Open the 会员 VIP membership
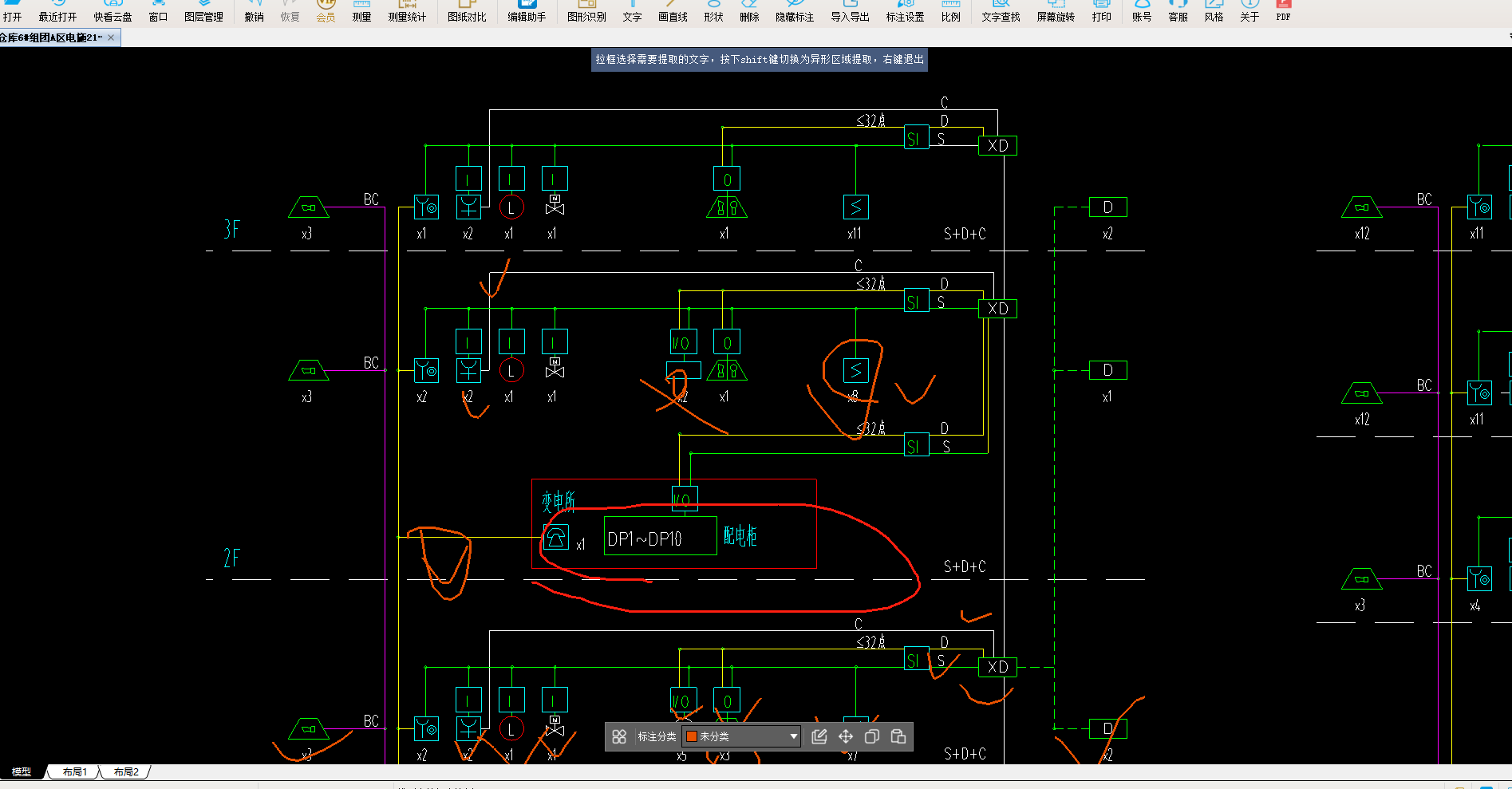The height and width of the screenshot is (789, 1512). (326, 11)
